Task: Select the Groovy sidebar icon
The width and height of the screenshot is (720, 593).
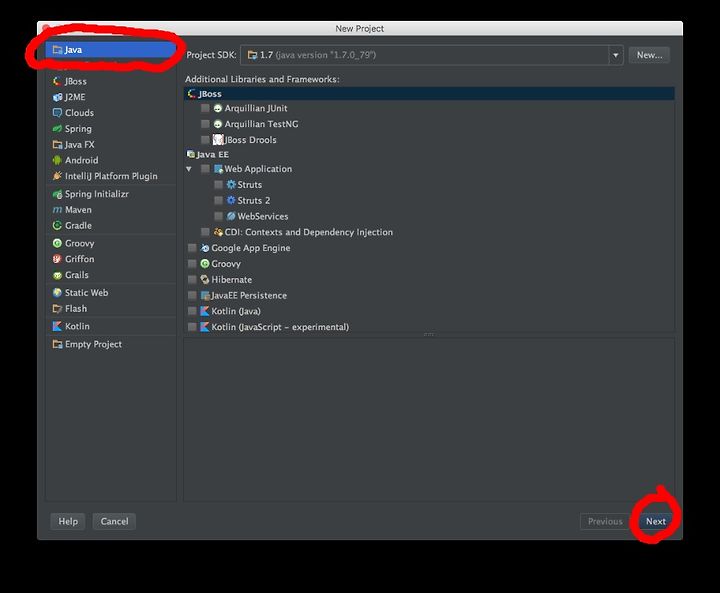Action: pyautogui.click(x=57, y=243)
